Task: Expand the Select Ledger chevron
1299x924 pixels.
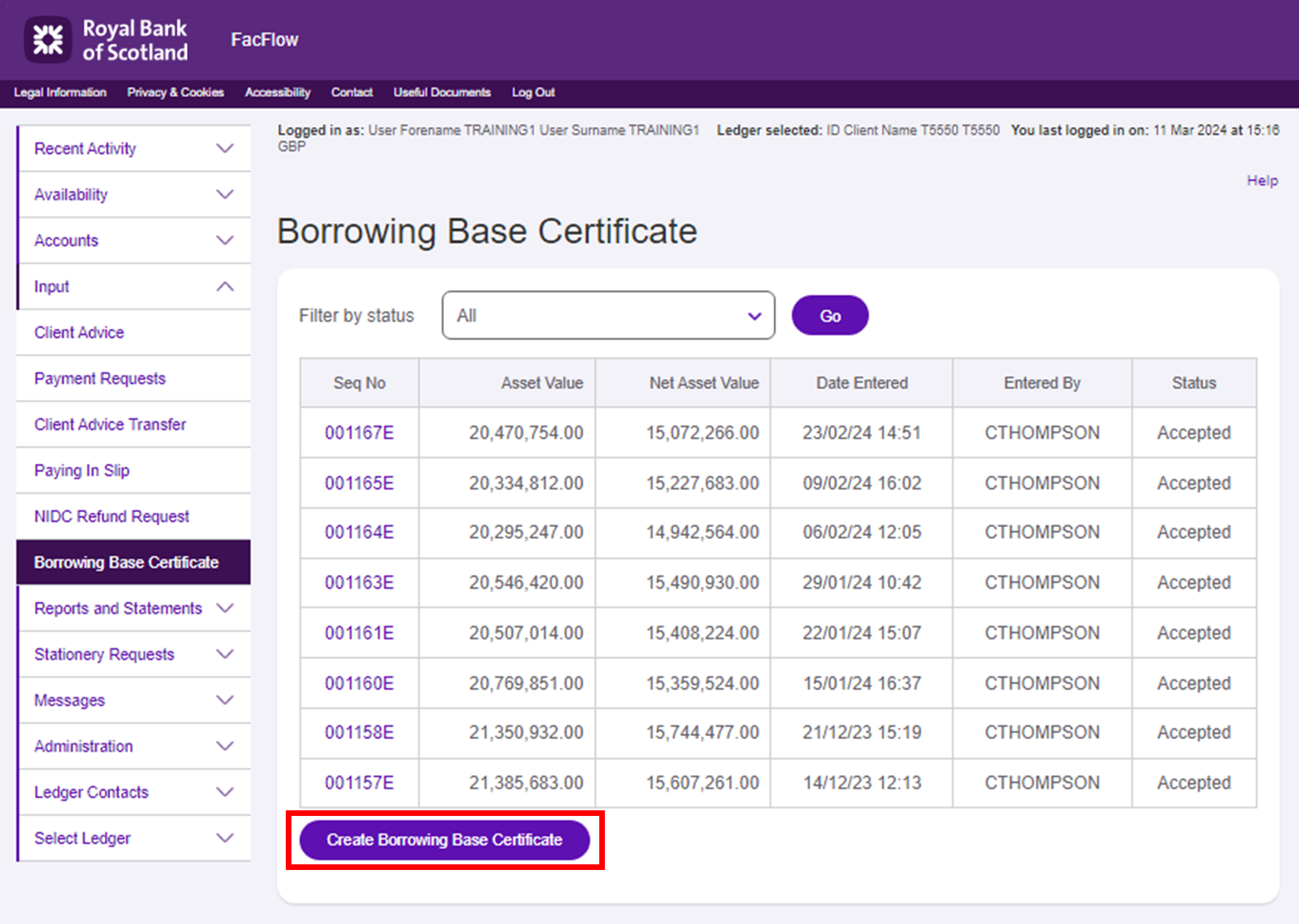Action: (224, 838)
